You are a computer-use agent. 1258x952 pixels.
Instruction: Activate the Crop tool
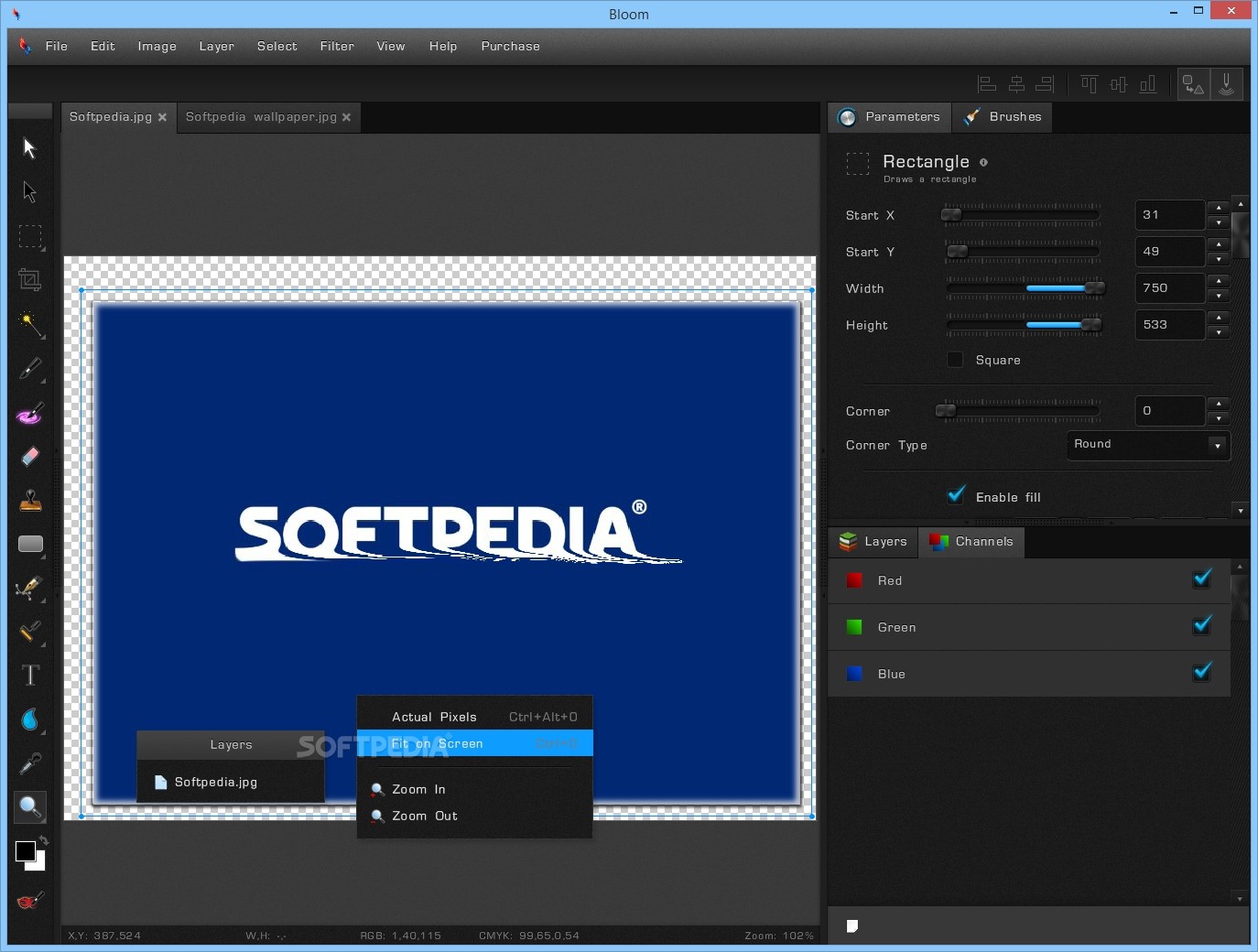click(30, 280)
